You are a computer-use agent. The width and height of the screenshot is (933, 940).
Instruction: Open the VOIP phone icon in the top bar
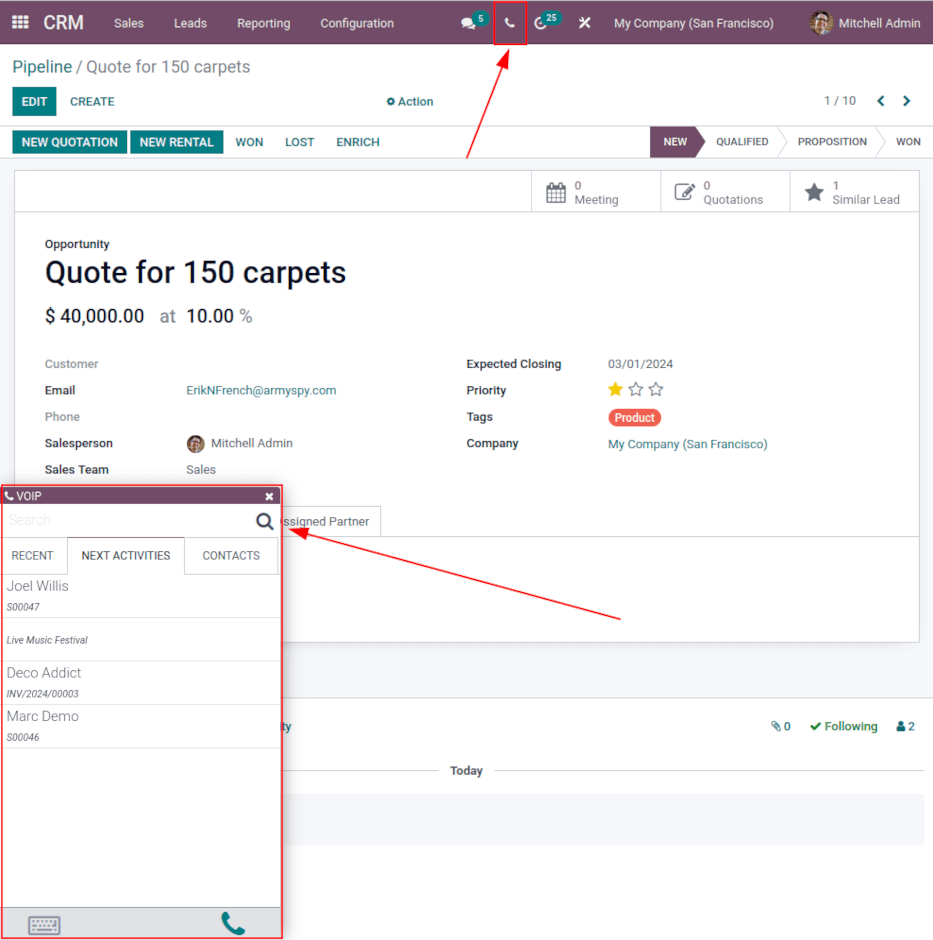tap(510, 21)
